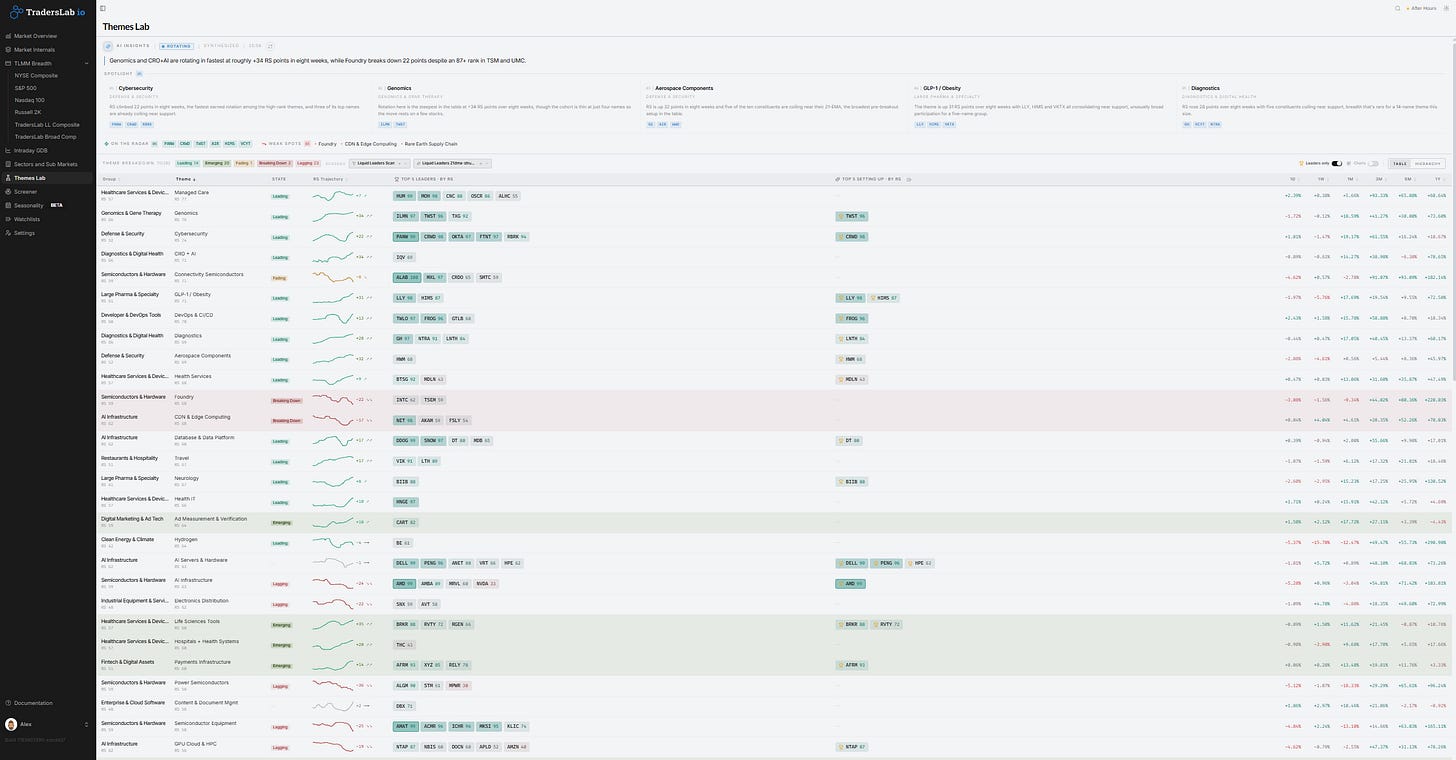This screenshot has width=1456, height=760.
Task: Switch to the Hierarchy view
Action: tap(1427, 163)
